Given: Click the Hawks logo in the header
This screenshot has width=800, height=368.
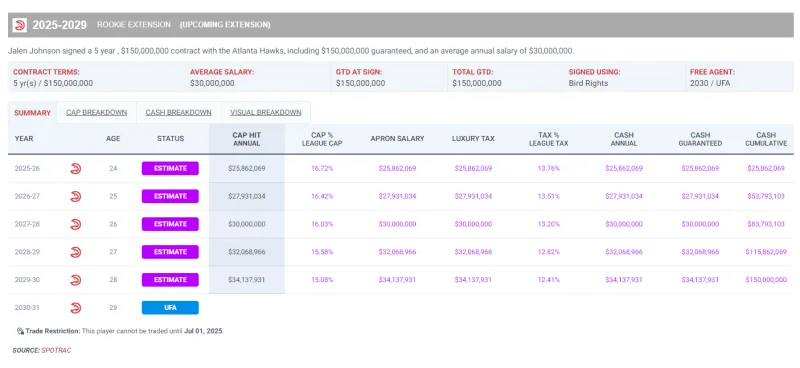Looking at the screenshot, I should tap(19, 25).
